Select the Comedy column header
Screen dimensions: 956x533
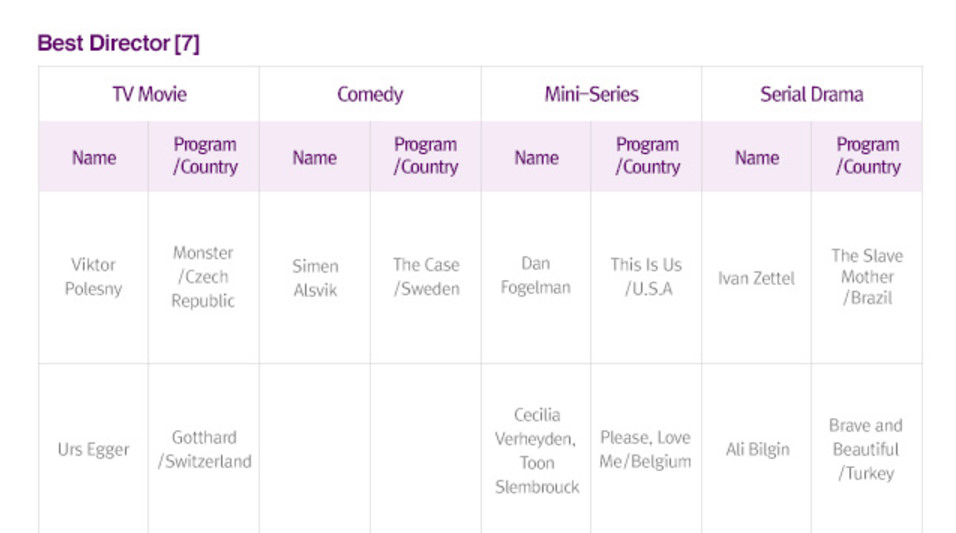point(370,95)
